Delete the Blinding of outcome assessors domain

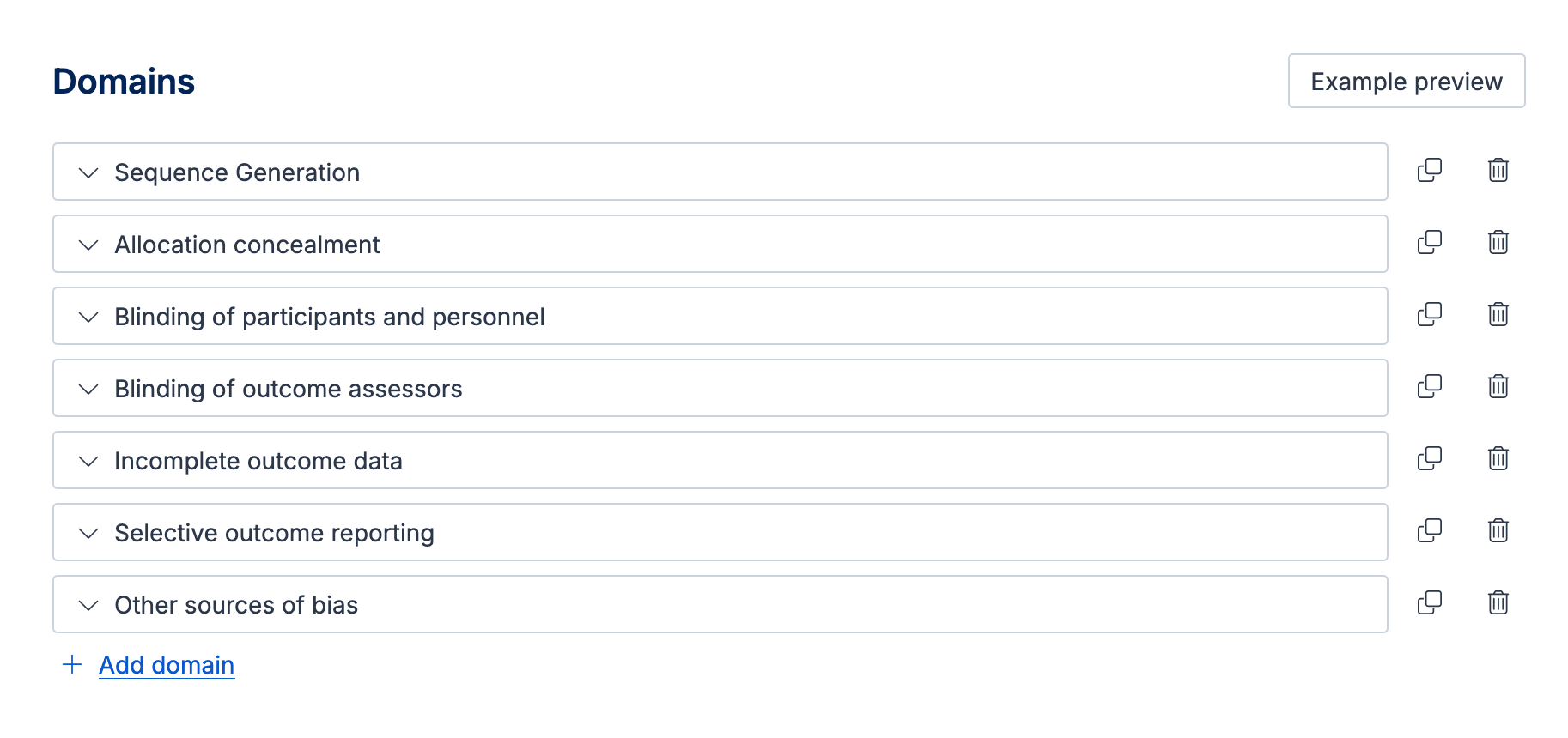click(x=1498, y=387)
